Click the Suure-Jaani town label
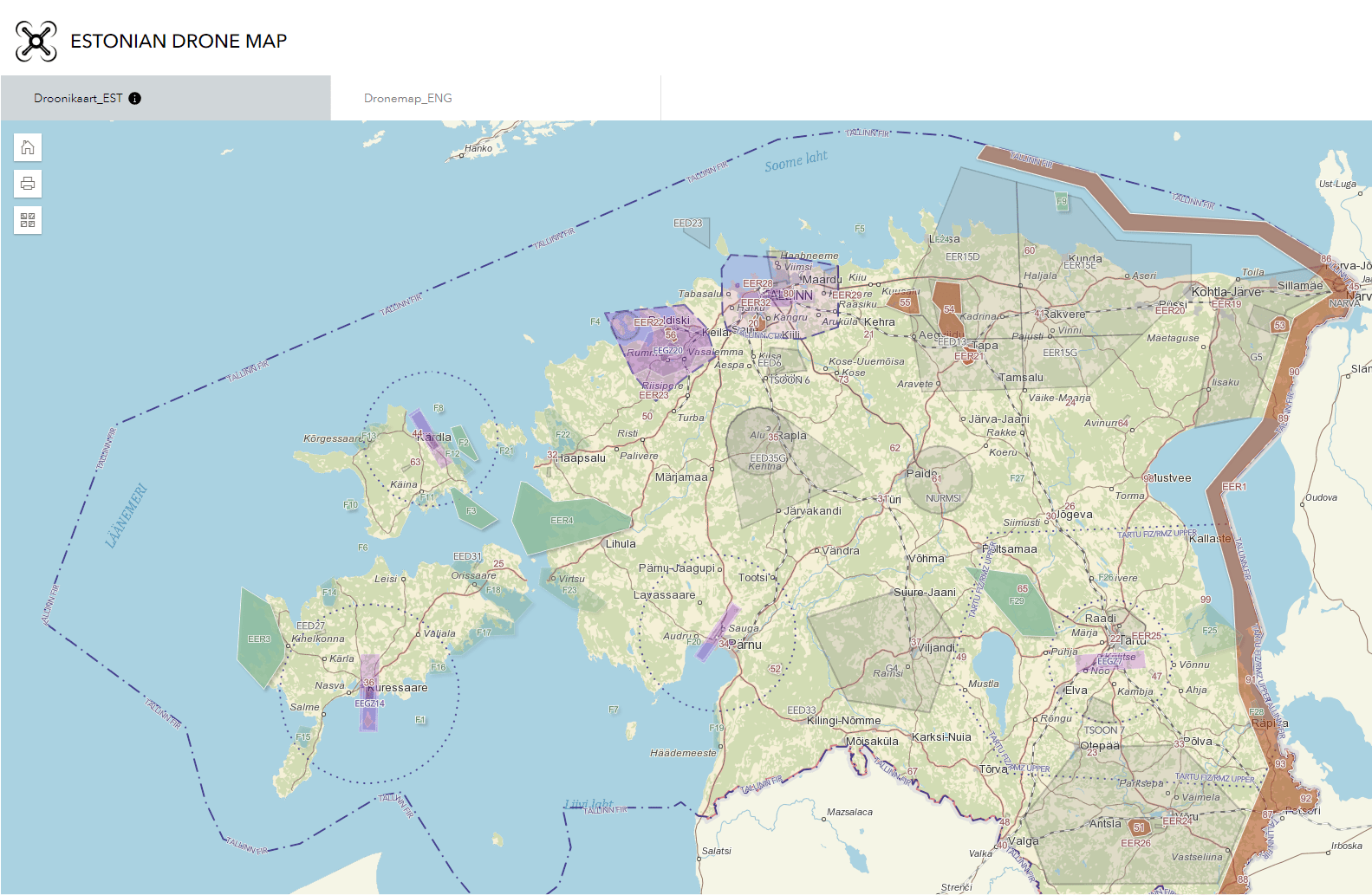Image resolution: width=1372 pixels, height=895 pixels. pyautogui.click(x=925, y=593)
